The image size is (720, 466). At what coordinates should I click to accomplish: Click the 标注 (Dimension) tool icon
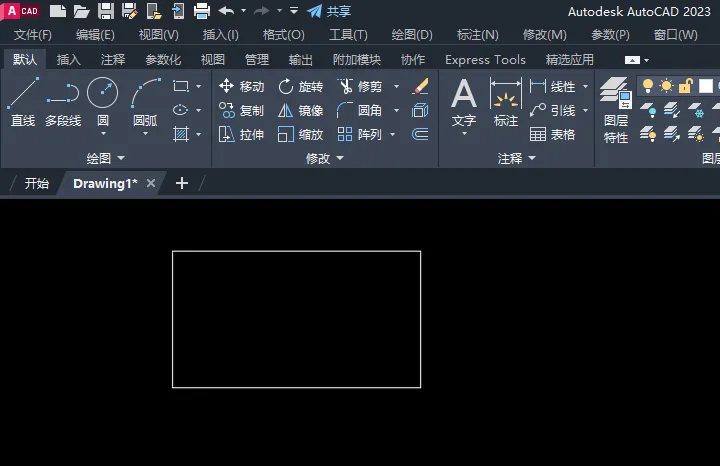pyautogui.click(x=506, y=95)
